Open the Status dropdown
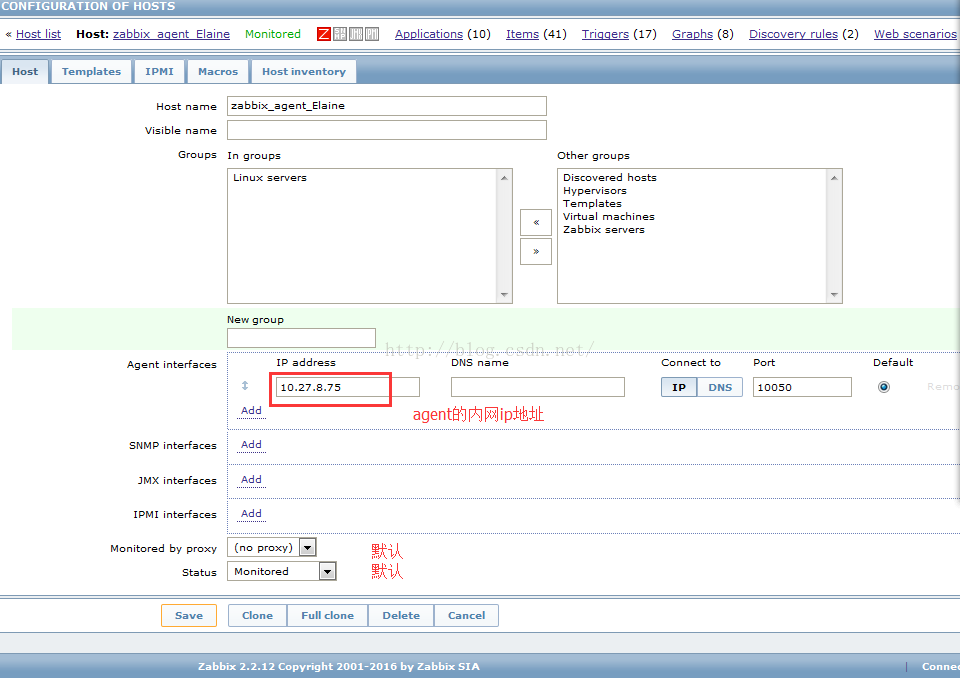The height and width of the screenshot is (678, 960). [x=282, y=571]
